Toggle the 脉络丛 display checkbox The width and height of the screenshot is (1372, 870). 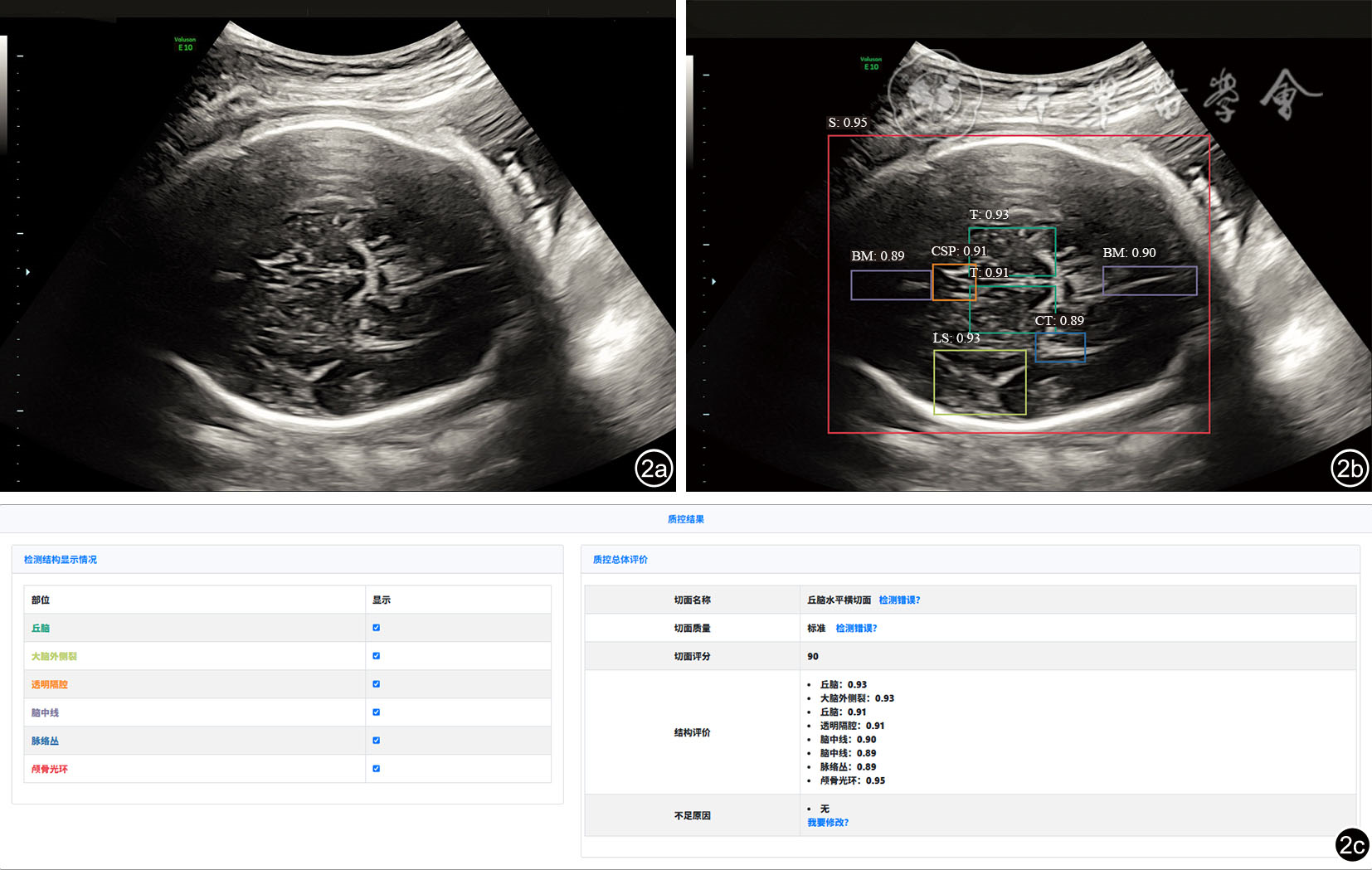point(376,741)
